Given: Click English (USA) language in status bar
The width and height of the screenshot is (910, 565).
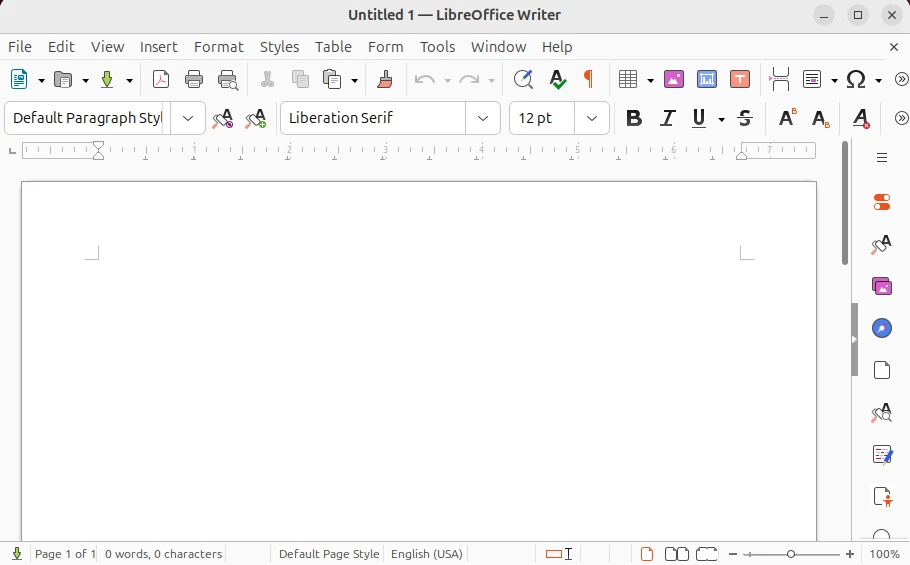Looking at the screenshot, I should point(427,554).
